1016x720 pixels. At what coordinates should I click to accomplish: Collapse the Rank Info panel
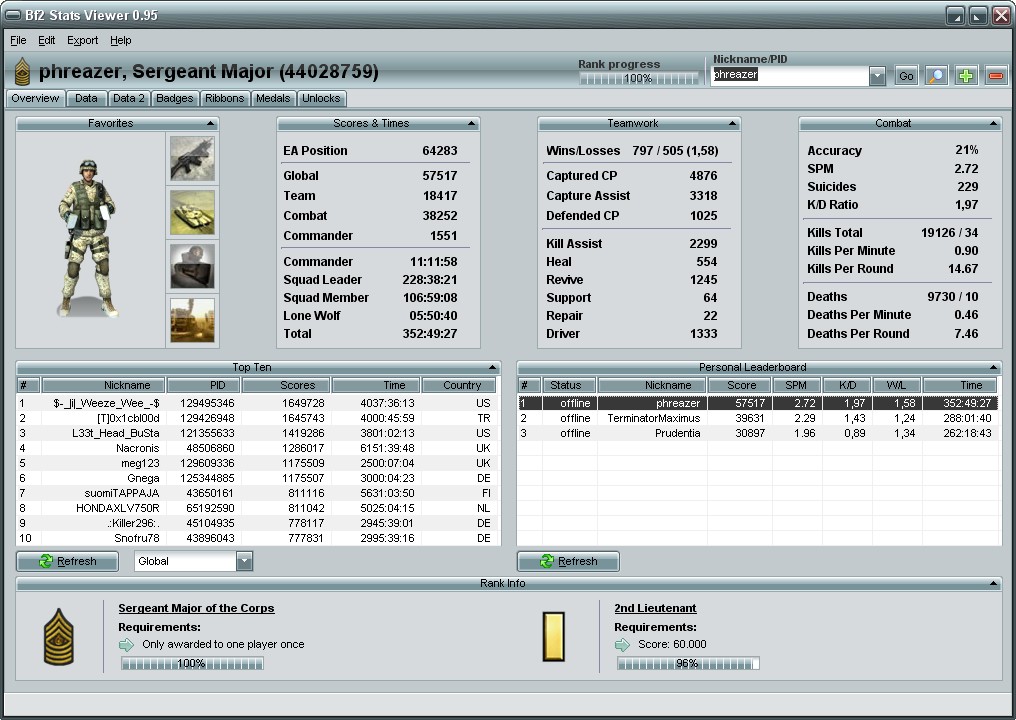pyautogui.click(x=993, y=584)
